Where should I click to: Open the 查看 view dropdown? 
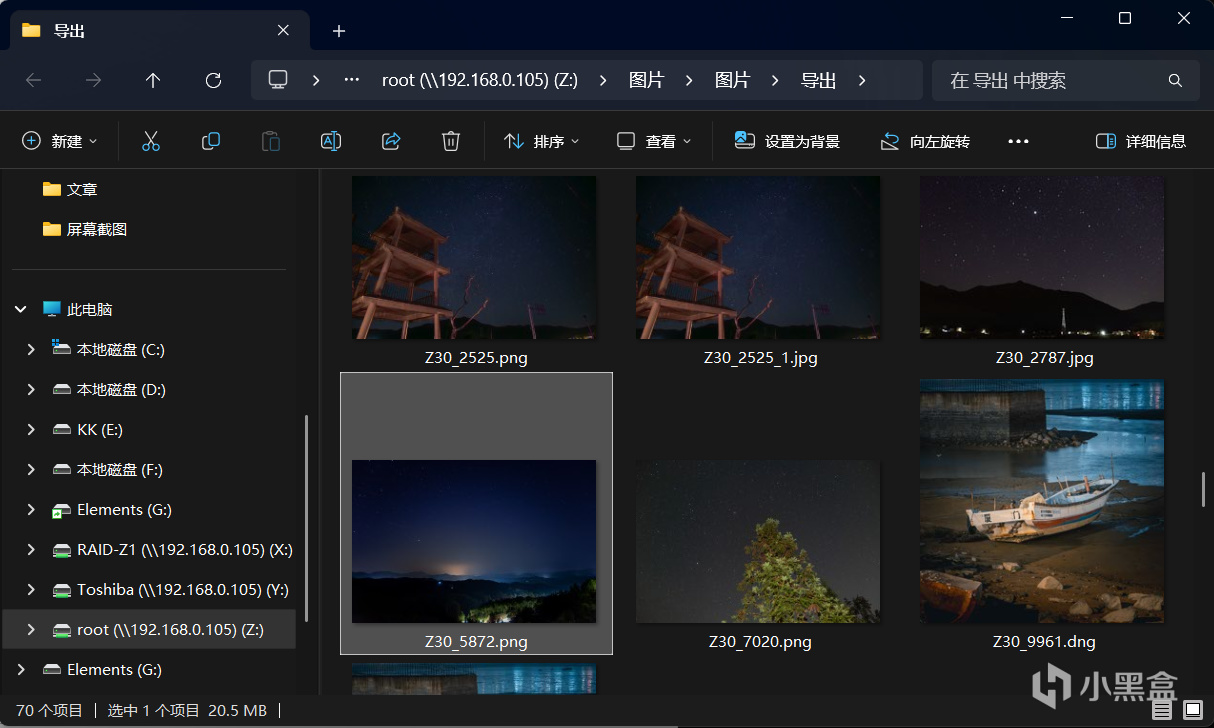[x=654, y=141]
